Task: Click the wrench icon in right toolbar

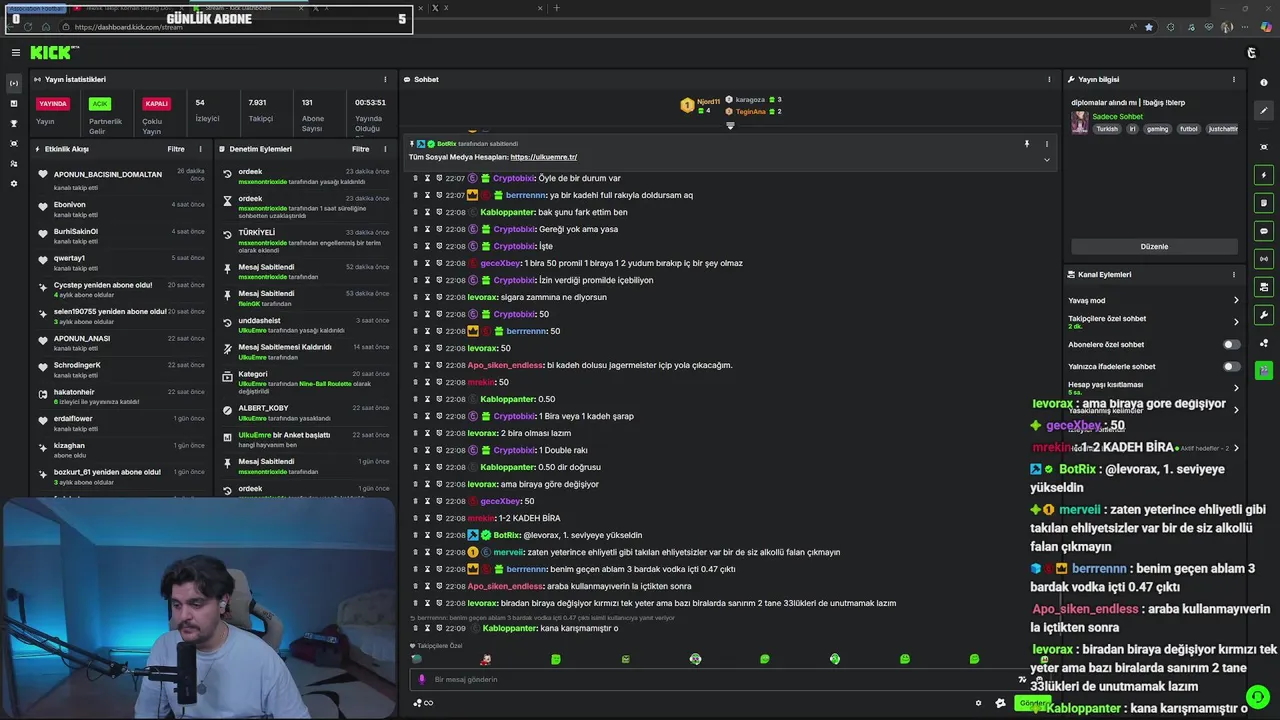Action: coord(1264,315)
